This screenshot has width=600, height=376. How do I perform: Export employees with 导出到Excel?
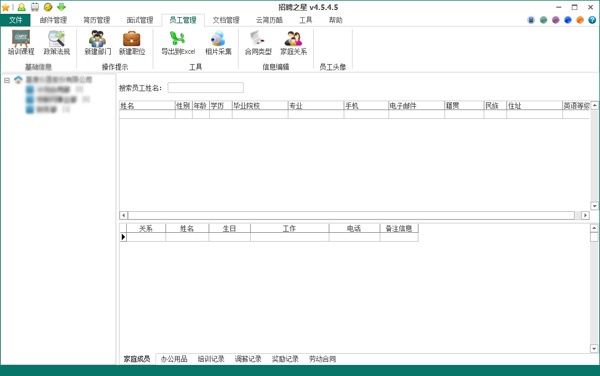[178, 43]
